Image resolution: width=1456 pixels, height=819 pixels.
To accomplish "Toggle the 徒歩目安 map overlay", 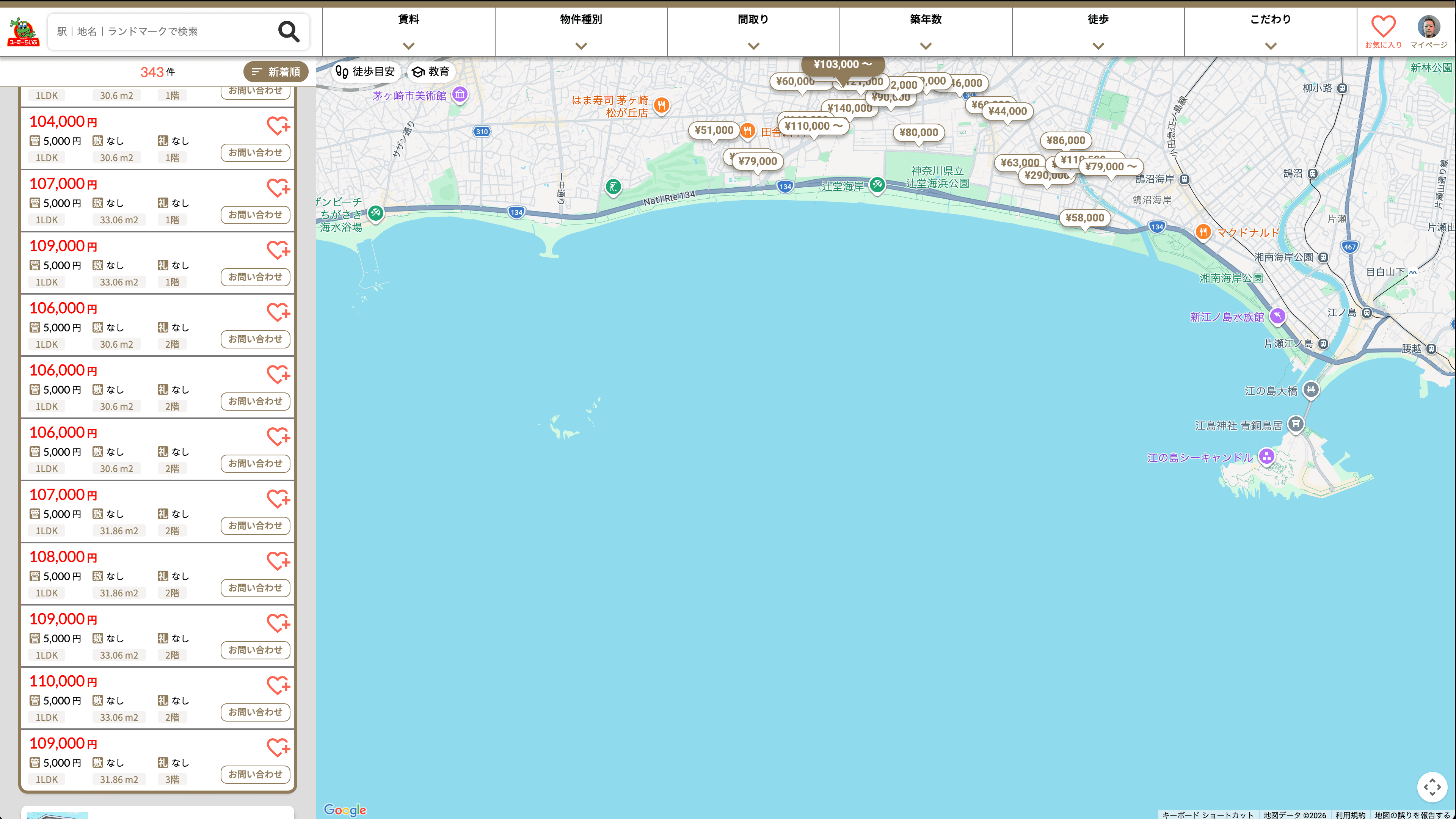I will (366, 72).
